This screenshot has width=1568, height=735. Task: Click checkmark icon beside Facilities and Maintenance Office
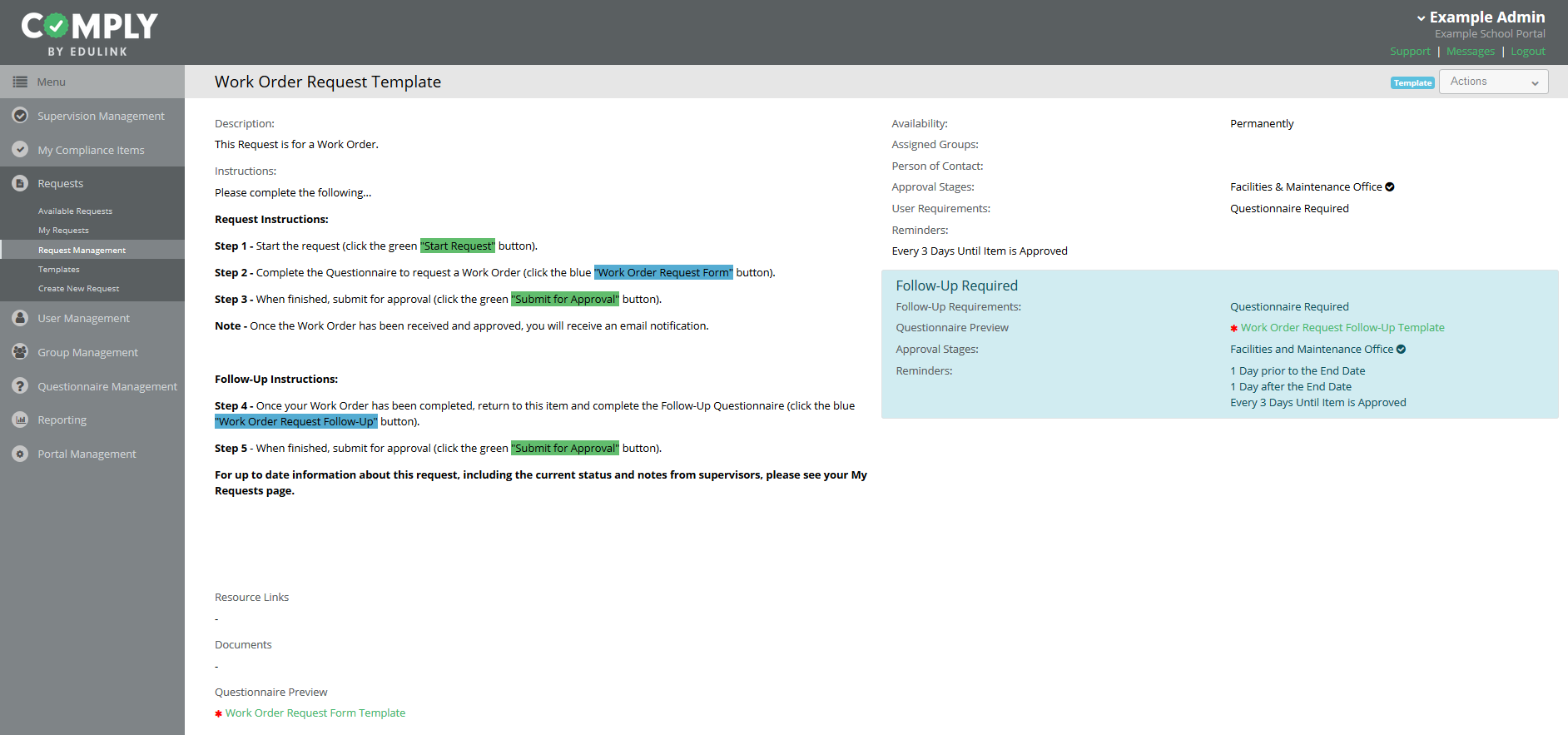tap(1401, 350)
